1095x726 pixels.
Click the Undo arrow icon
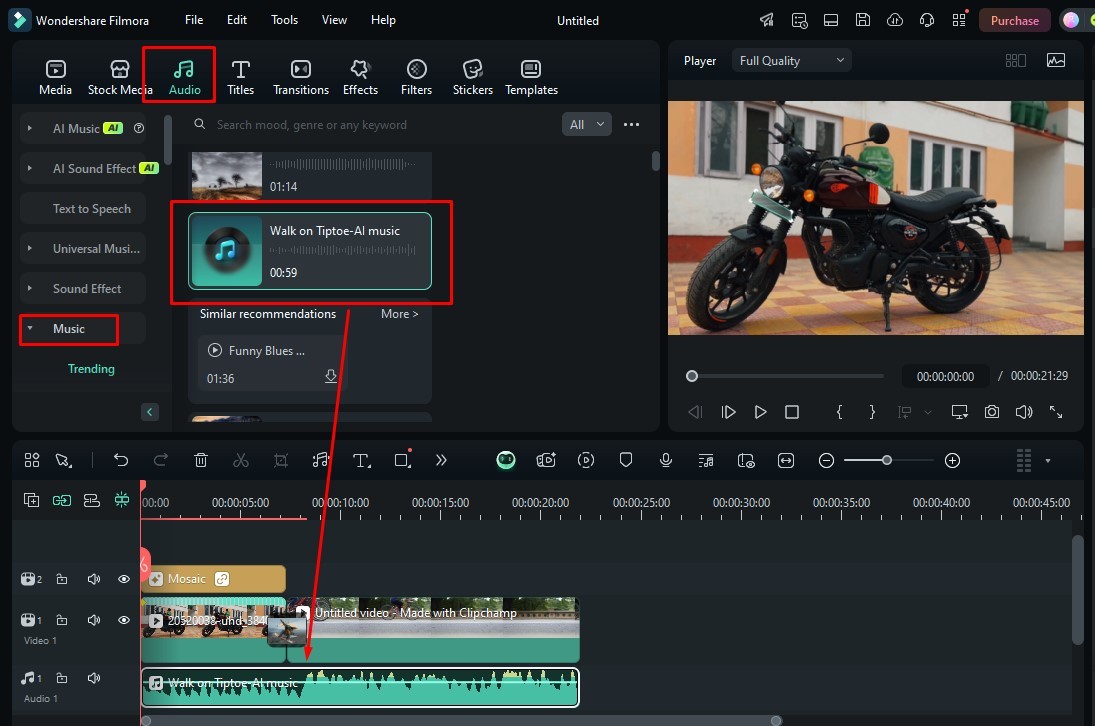point(121,460)
